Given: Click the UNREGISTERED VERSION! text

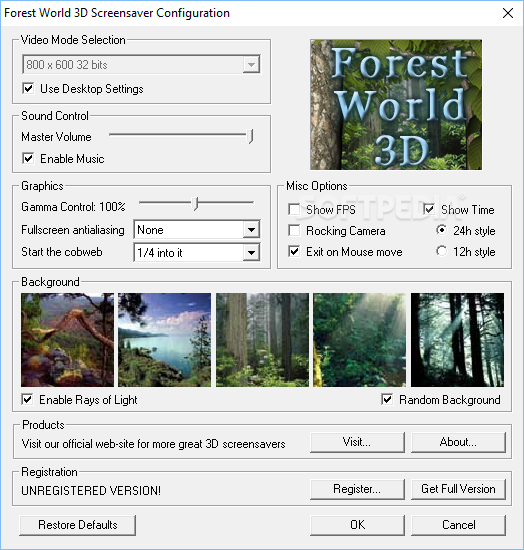Looking at the screenshot, I should tap(91, 490).
